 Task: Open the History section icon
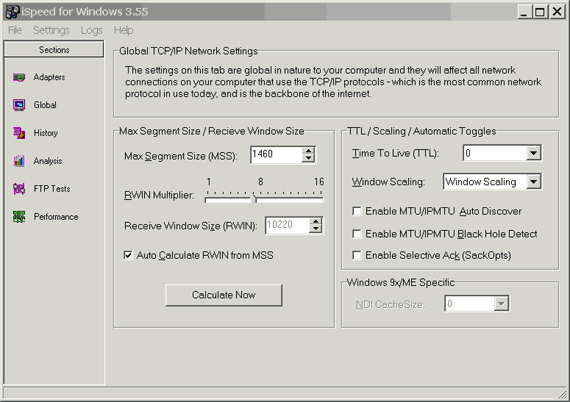(19, 133)
